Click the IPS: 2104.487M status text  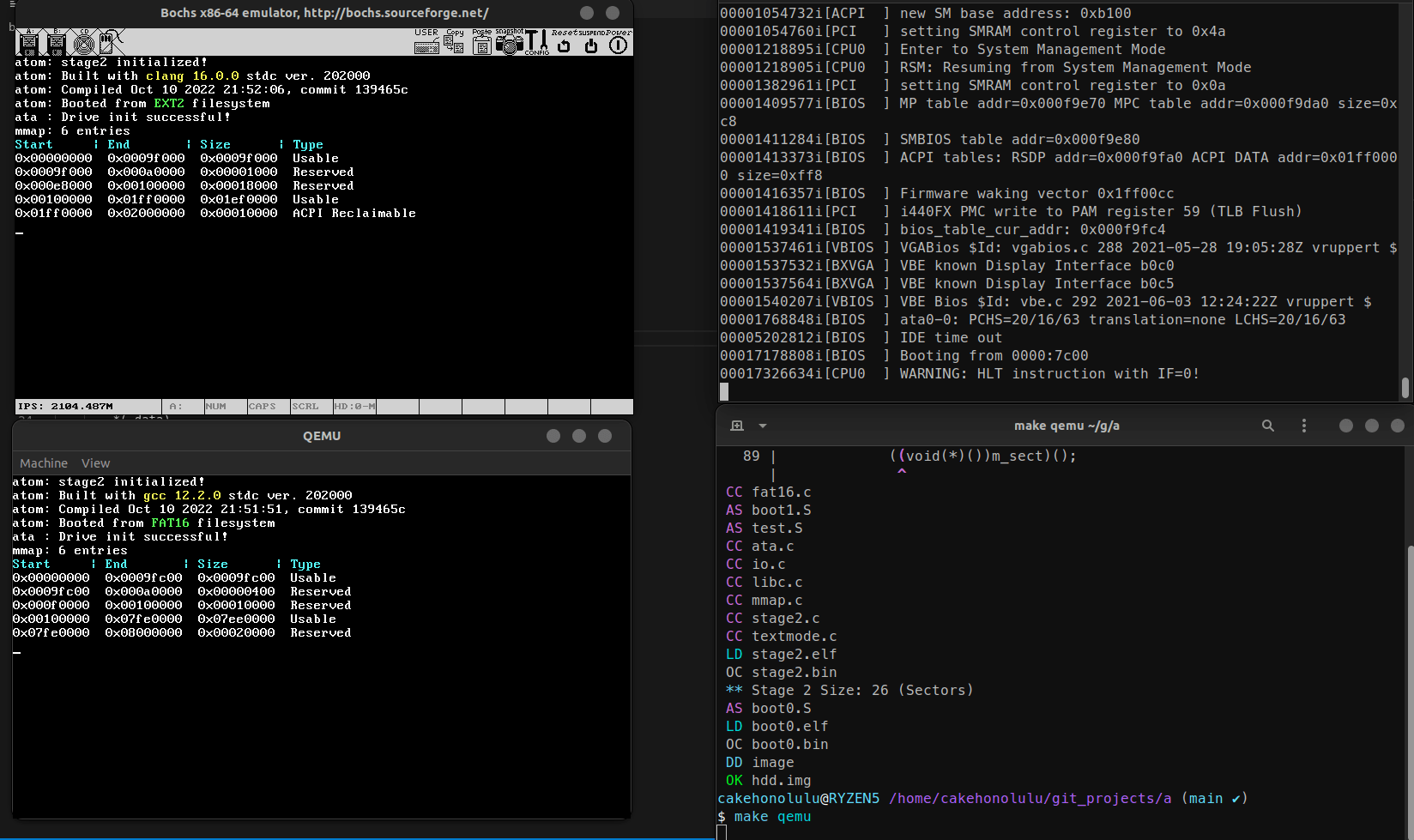65,407
